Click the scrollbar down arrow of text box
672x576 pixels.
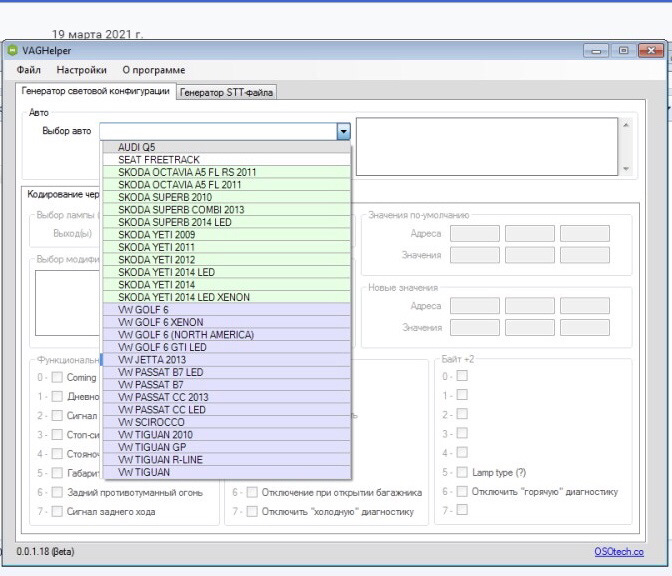626,169
